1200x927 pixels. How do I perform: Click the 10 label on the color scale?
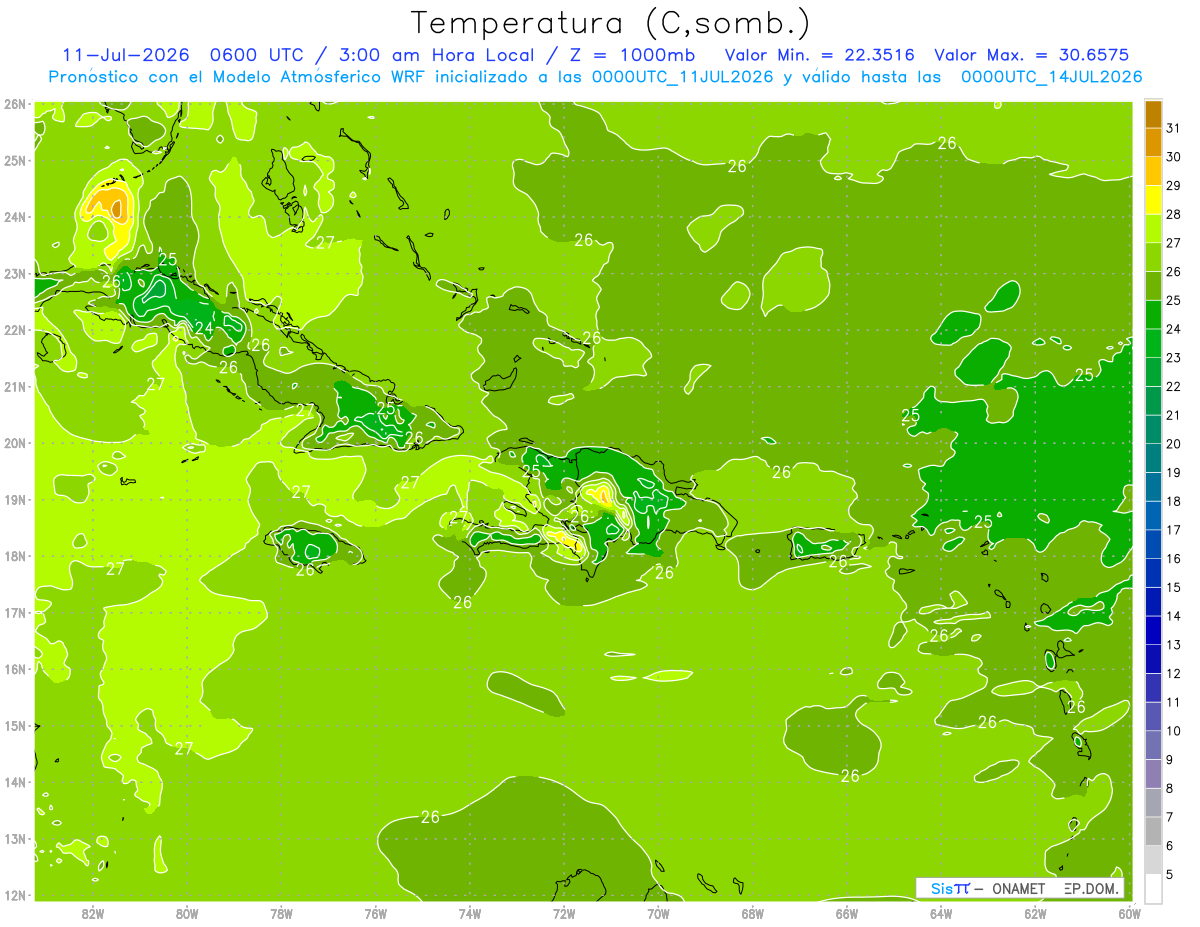pos(1173,731)
